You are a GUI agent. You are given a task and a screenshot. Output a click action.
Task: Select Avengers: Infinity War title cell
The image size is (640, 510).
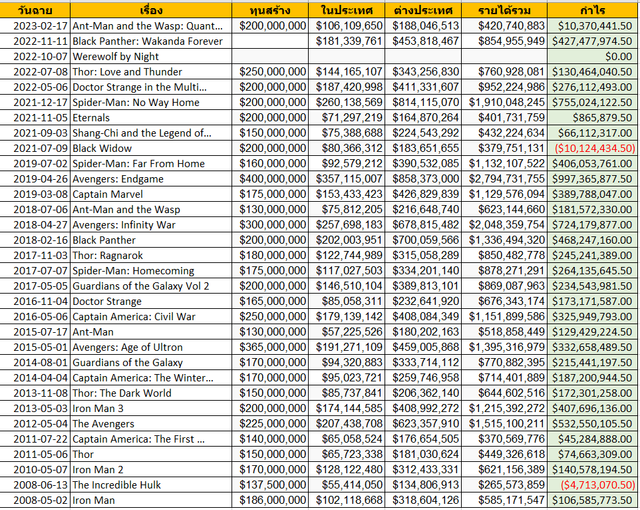click(151, 225)
